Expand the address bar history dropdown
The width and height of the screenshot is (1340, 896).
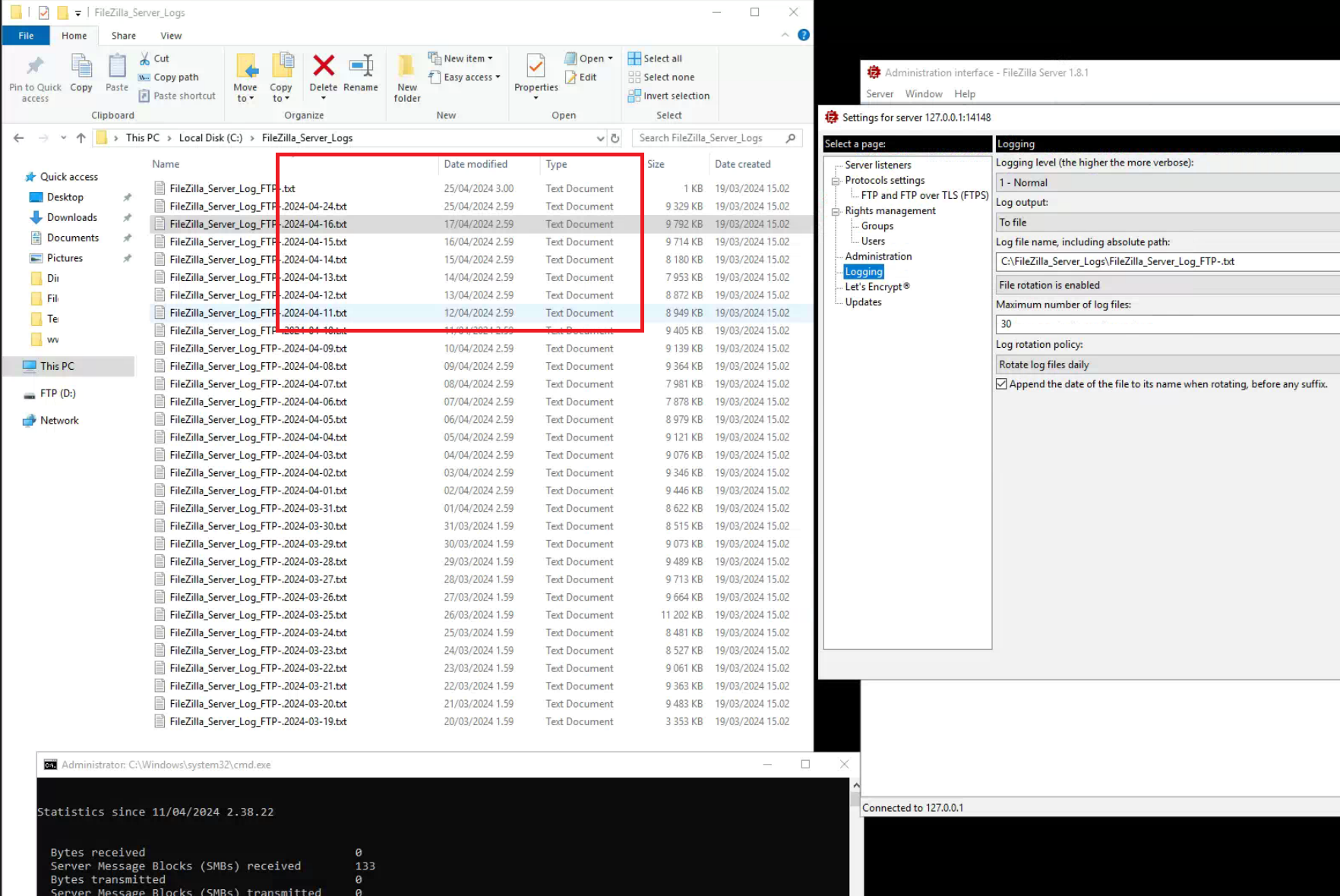[600, 138]
